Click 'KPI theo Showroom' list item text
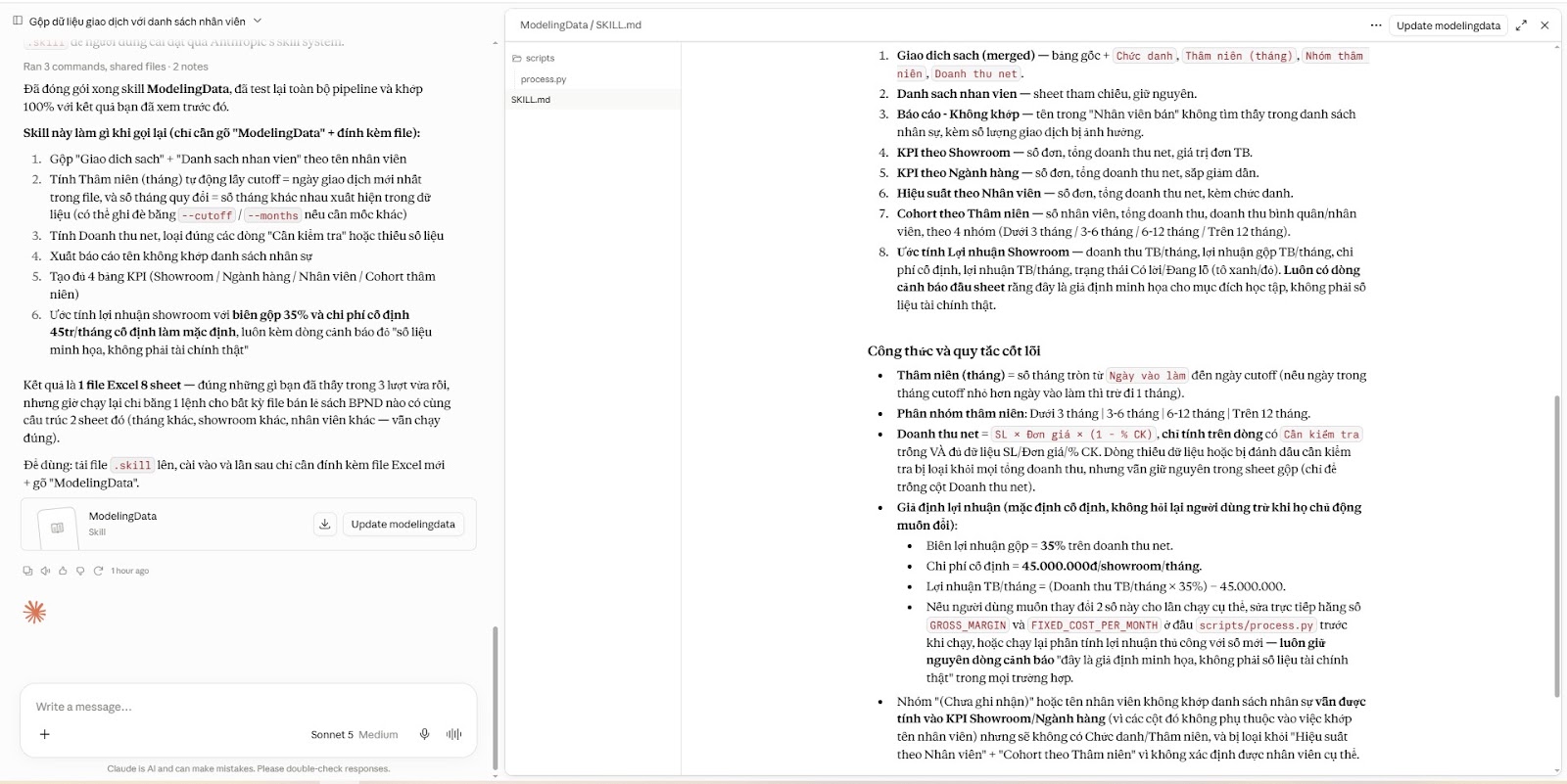1567x784 pixels. (953, 153)
